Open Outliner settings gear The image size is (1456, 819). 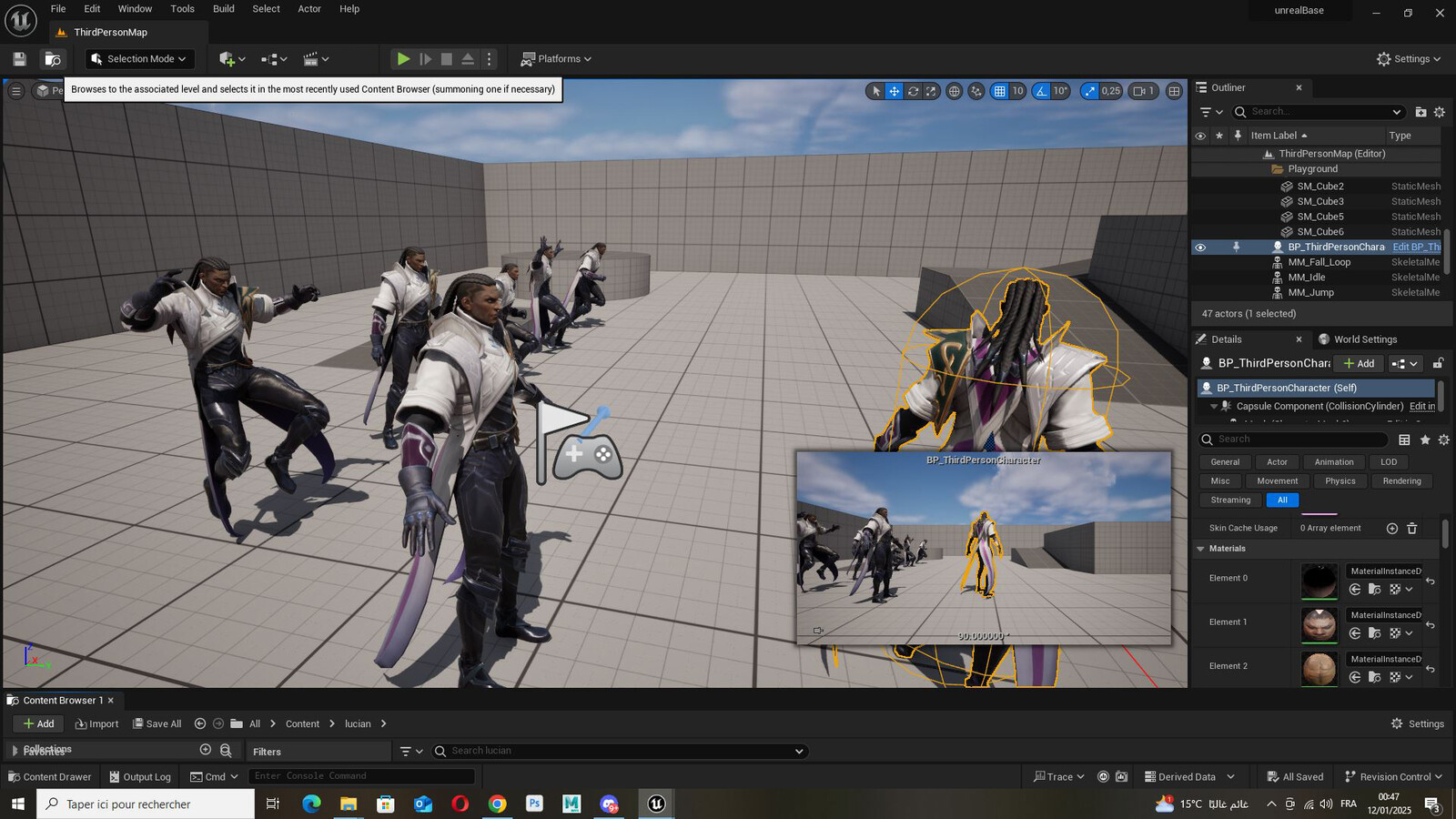pos(1440,112)
